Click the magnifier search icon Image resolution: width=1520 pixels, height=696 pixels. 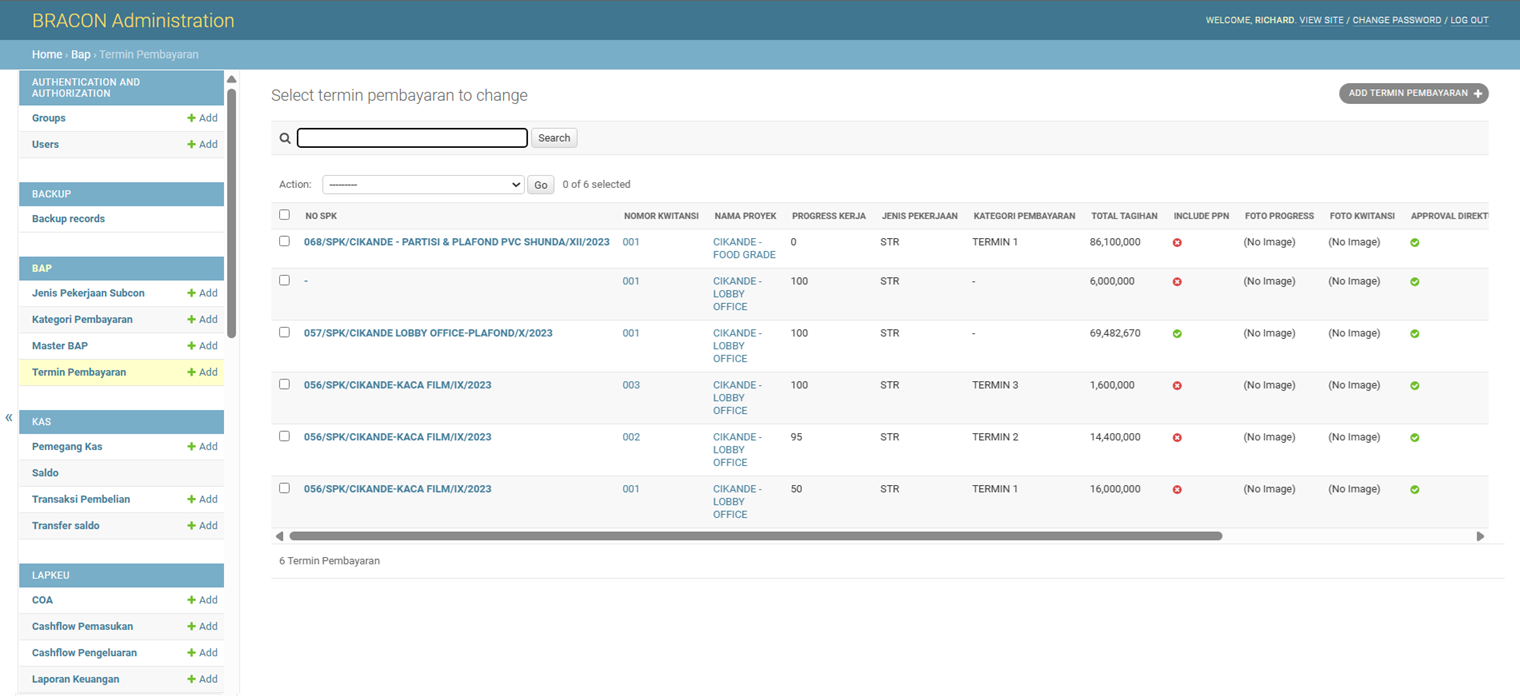click(x=285, y=139)
